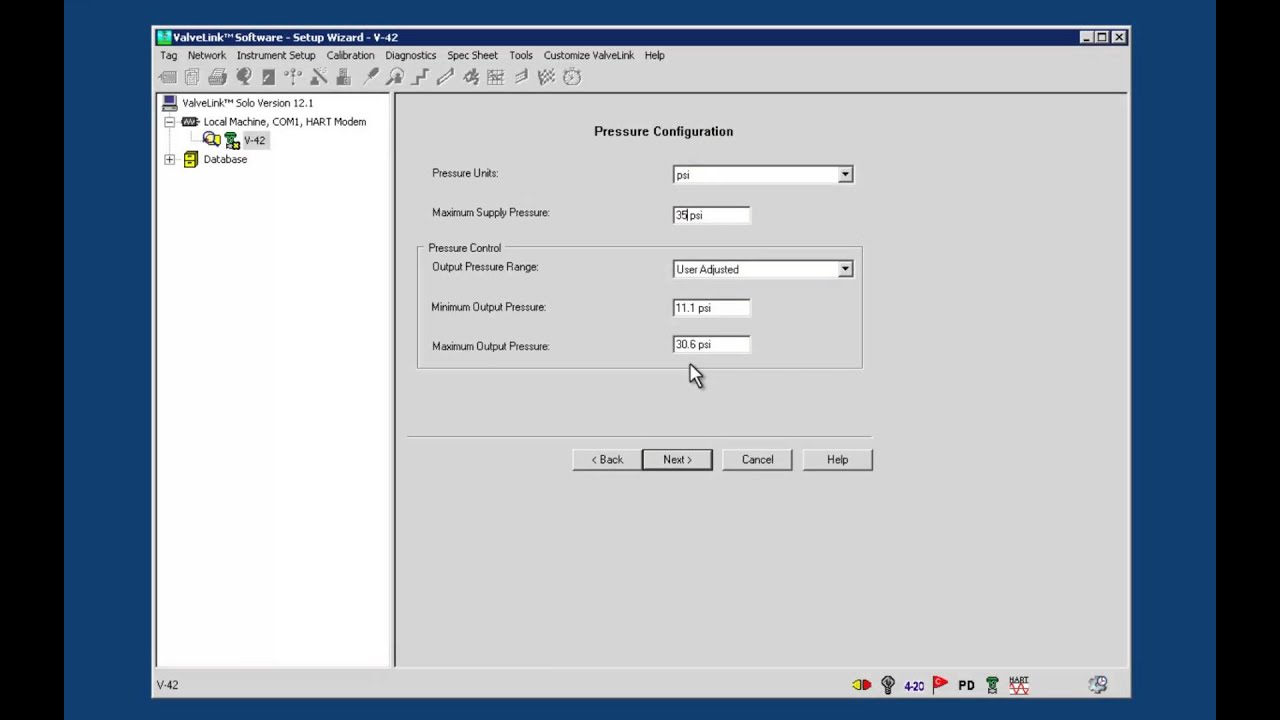Screen dimensions: 1280x720
Task: Click the grid chart toolbar icon
Action: 496,77
